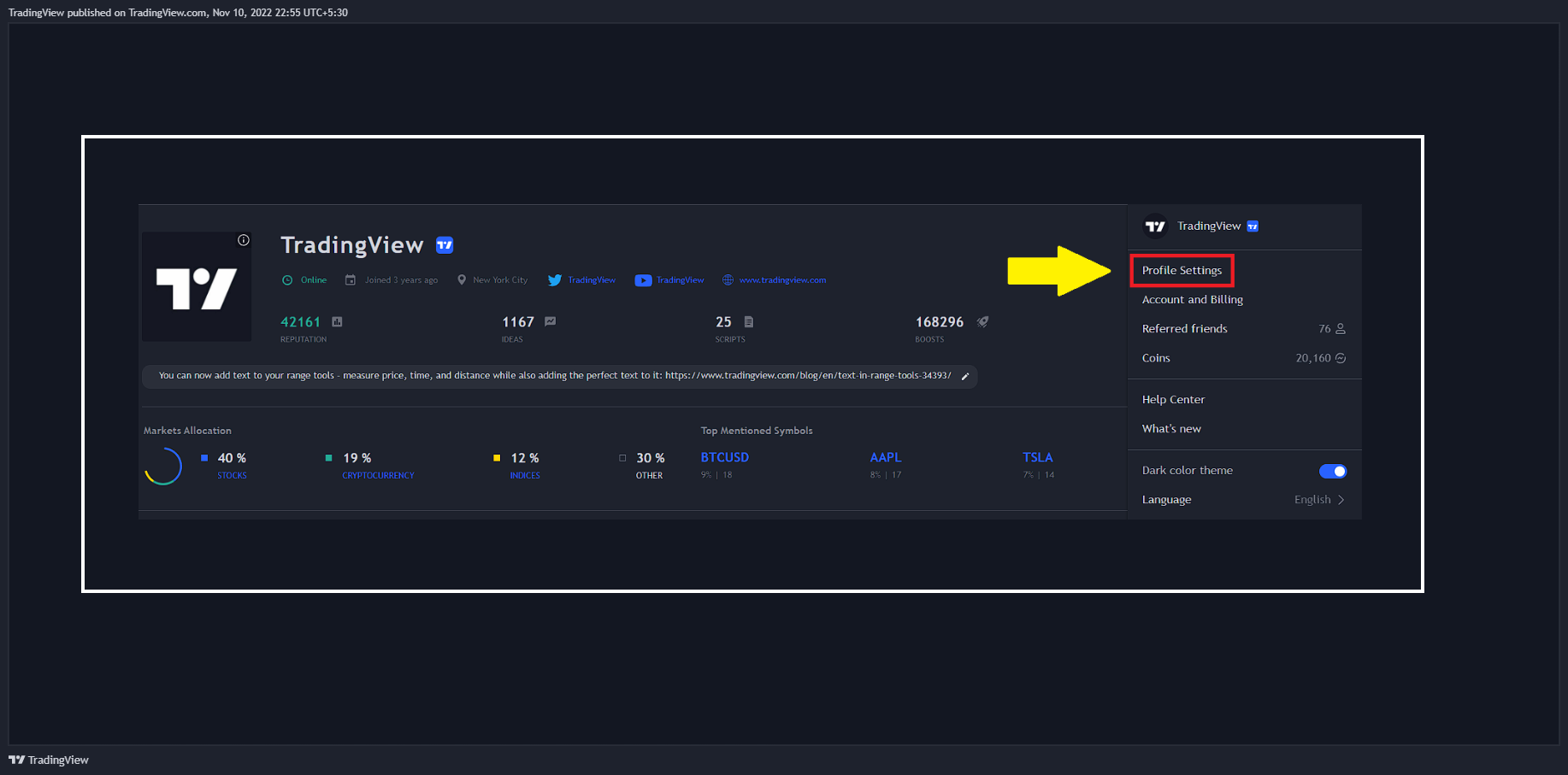
Task: Click the Coins icon next to 20,160
Action: (x=1341, y=359)
